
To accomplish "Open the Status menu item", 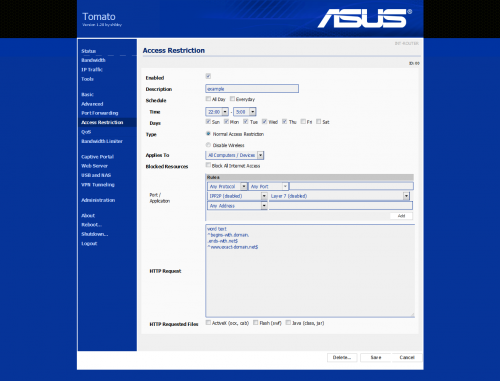I will [89, 51].
